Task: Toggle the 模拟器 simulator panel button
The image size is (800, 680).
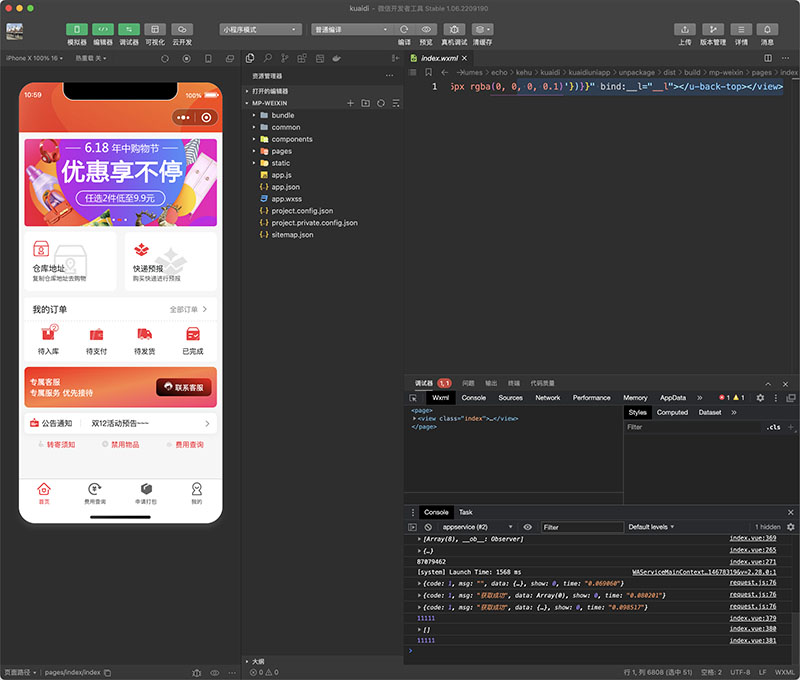Action: click(77, 30)
